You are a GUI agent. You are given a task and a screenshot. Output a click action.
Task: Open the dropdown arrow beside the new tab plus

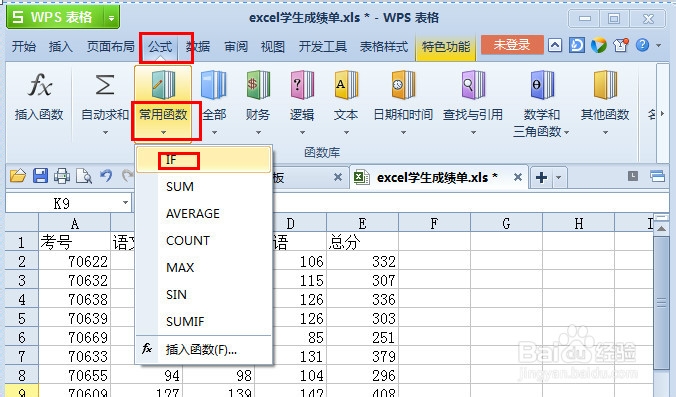click(x=559, y=177)
